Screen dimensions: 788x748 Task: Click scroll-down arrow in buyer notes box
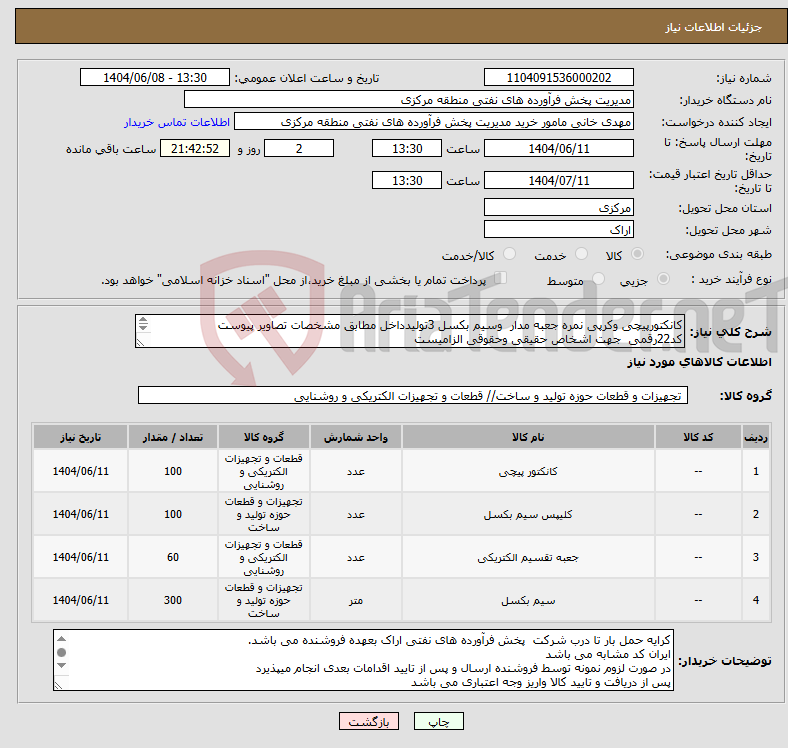(61, 667)
